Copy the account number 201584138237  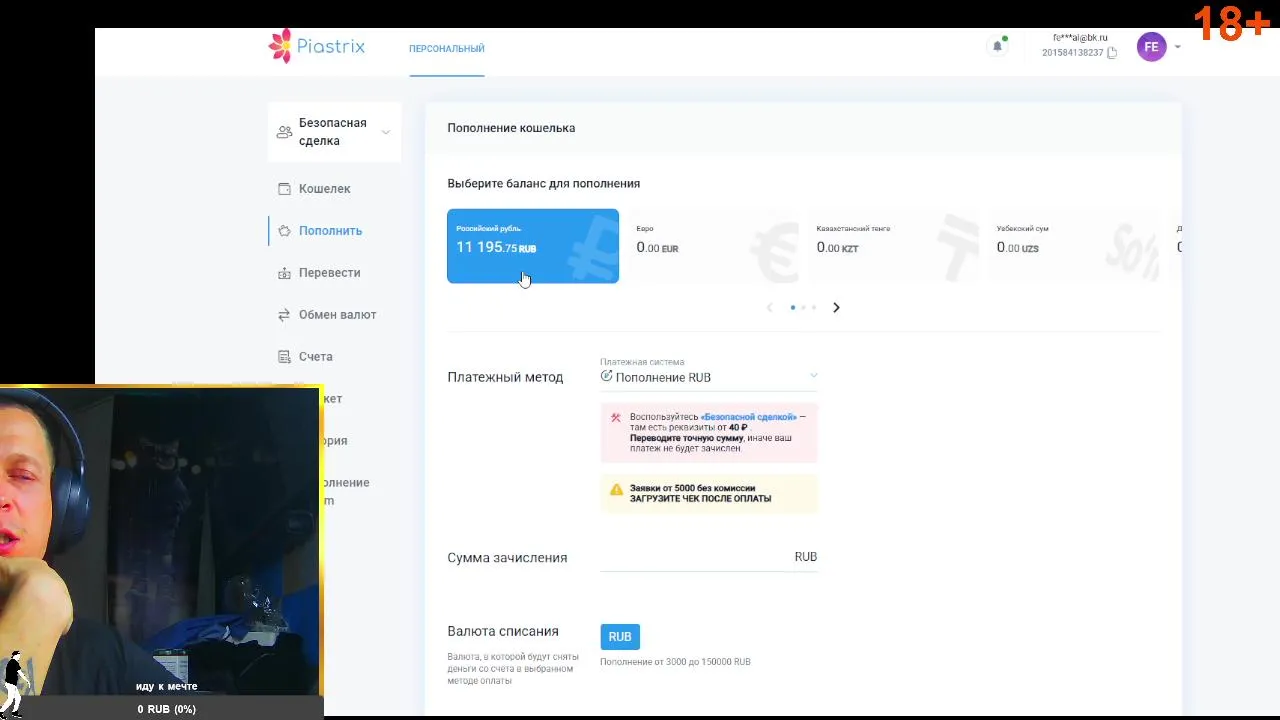[x=1112, y=53]
